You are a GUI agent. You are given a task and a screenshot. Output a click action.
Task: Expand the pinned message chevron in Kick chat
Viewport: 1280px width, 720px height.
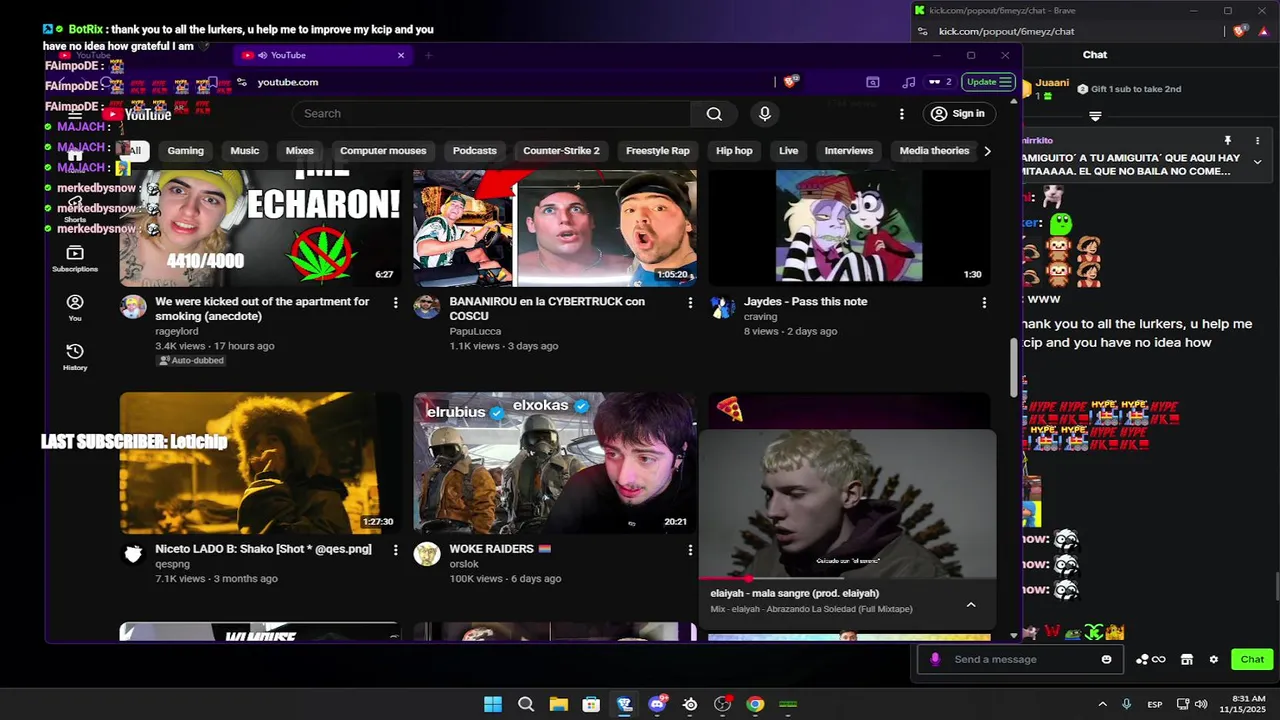pos(1257,162)
